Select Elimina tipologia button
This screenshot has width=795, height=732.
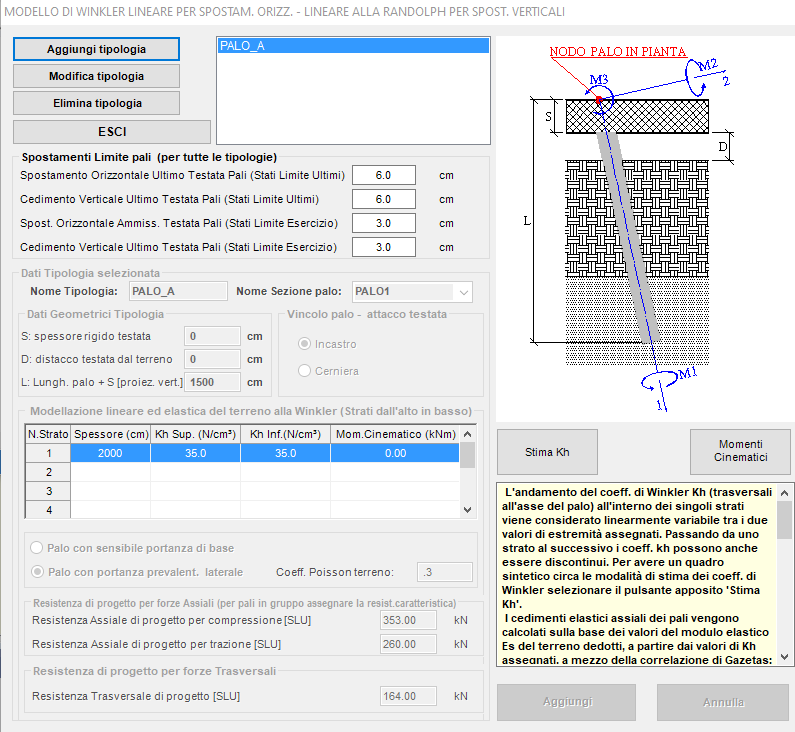pos(96,103)
